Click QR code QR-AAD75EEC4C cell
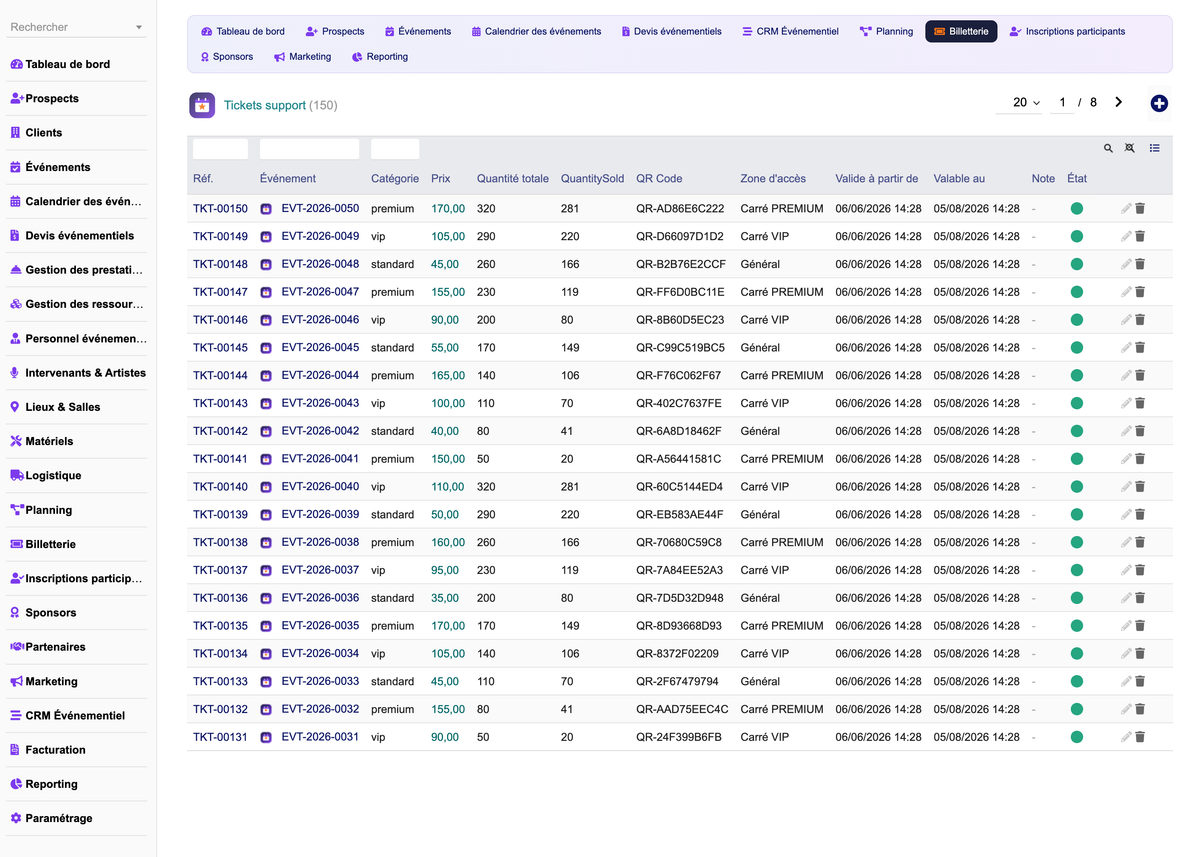The height and width of the screenshot is (857, 1200). pos(682,709)
